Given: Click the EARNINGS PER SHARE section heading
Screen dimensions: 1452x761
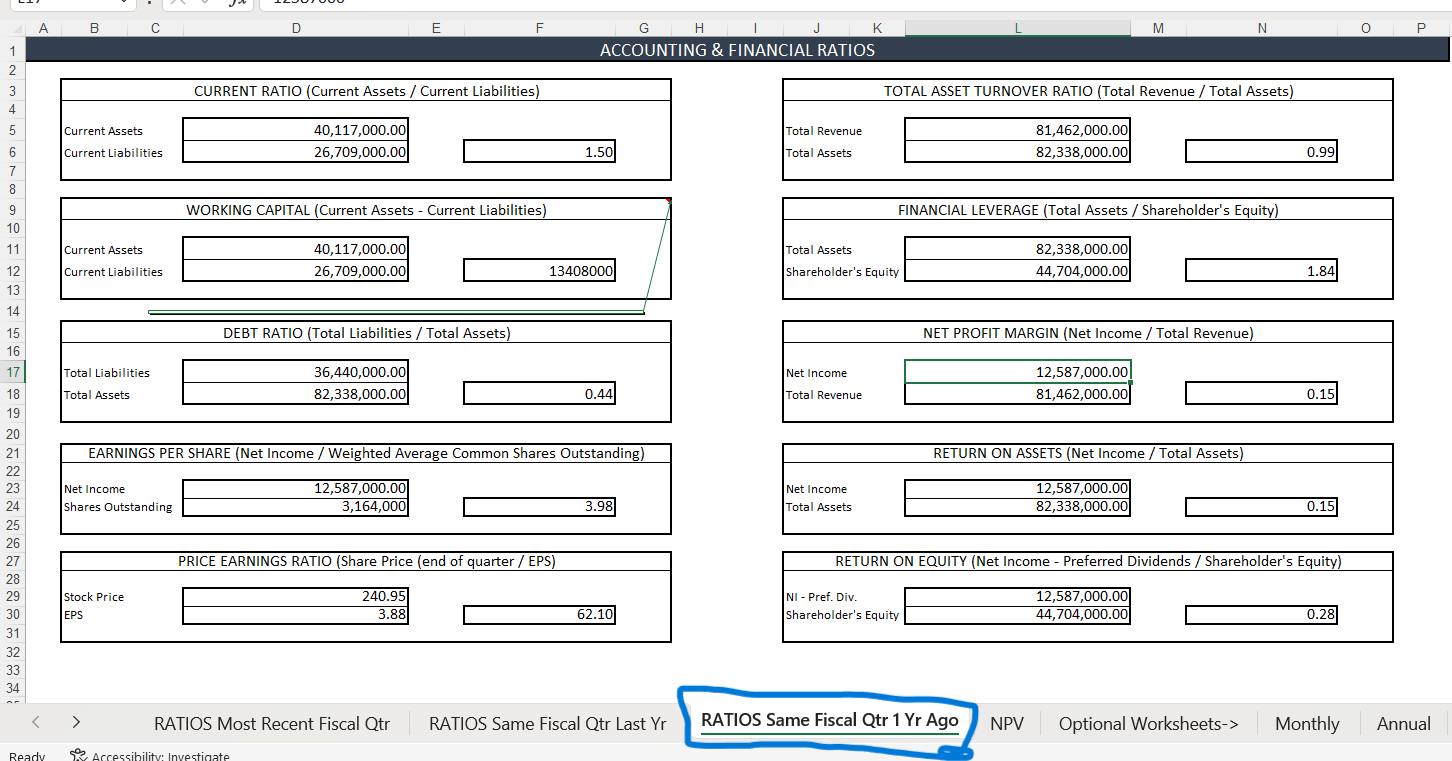Looking at the screenshot, I should tap(366, 453).
